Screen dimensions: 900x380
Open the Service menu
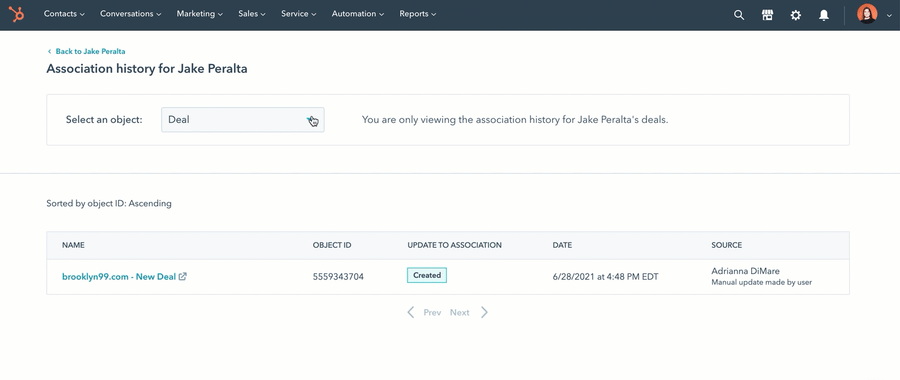click(298, 14)
